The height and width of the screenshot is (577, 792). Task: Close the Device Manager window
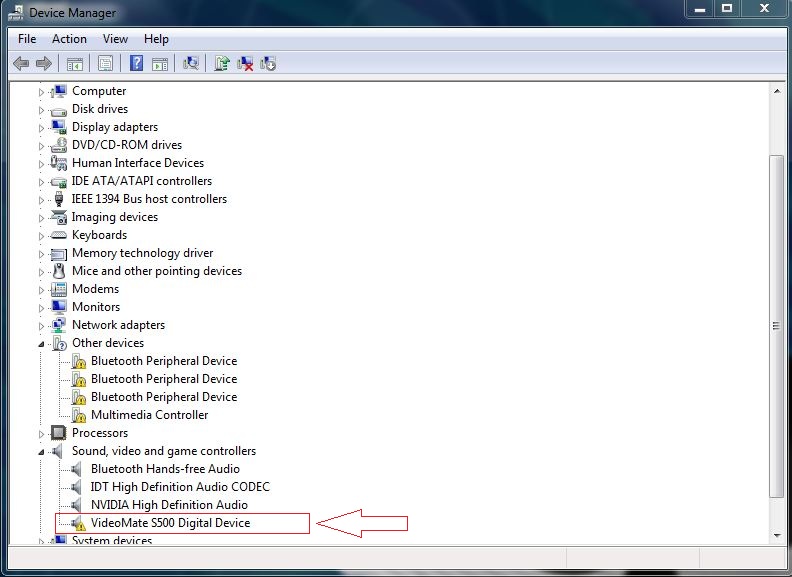coord(764,9)
